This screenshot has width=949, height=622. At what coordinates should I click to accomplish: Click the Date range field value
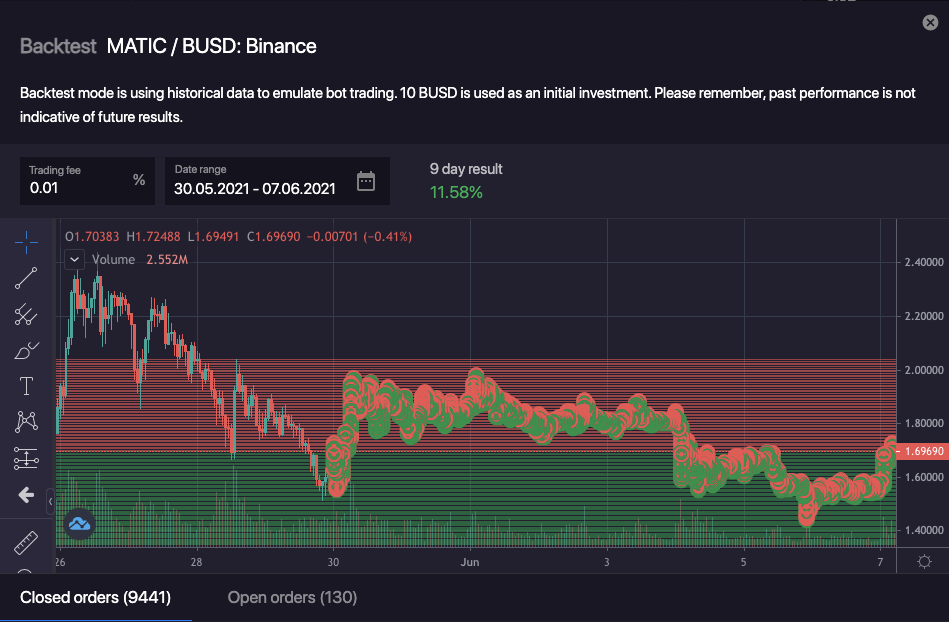coord(255,187)
